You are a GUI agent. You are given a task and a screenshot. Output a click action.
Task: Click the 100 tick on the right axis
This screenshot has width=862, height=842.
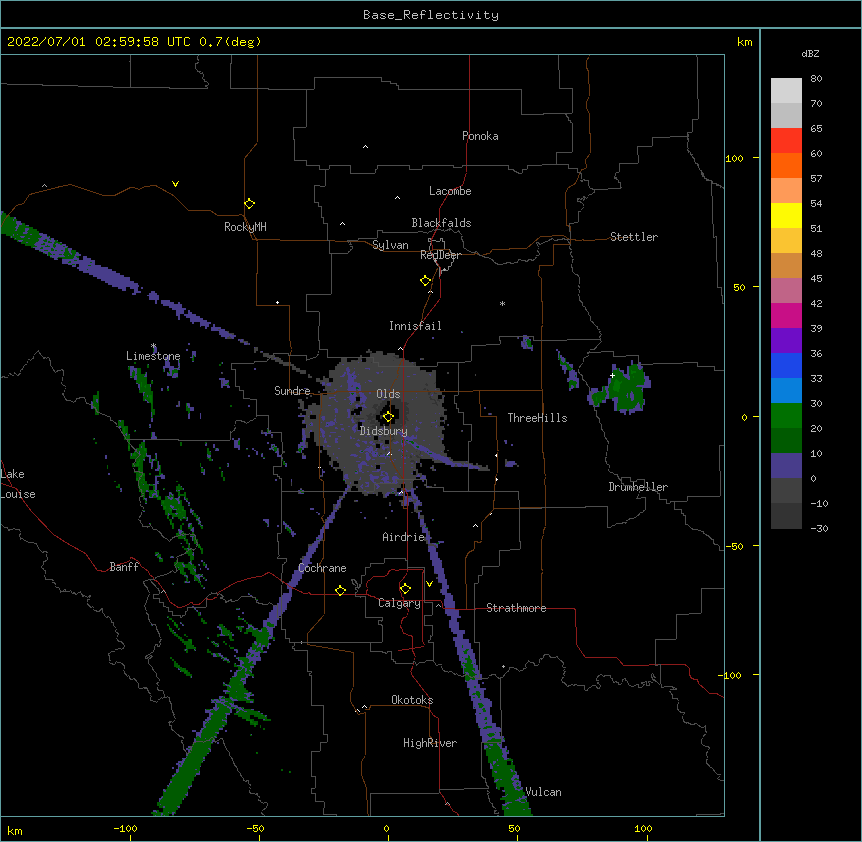coord(734,158)
